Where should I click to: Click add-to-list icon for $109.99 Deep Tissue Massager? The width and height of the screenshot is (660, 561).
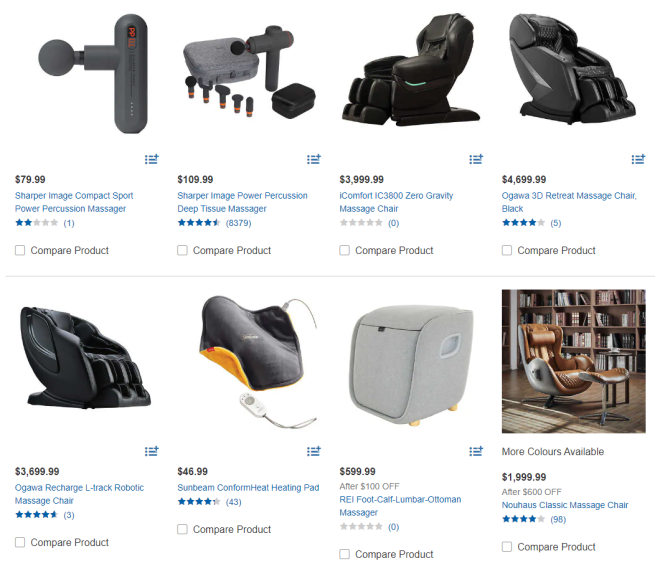pos(314,159)
